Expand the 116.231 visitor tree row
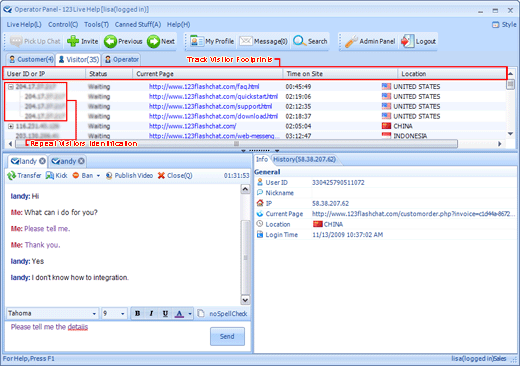Viewport: 520px width, 366px height. [11, 126]
